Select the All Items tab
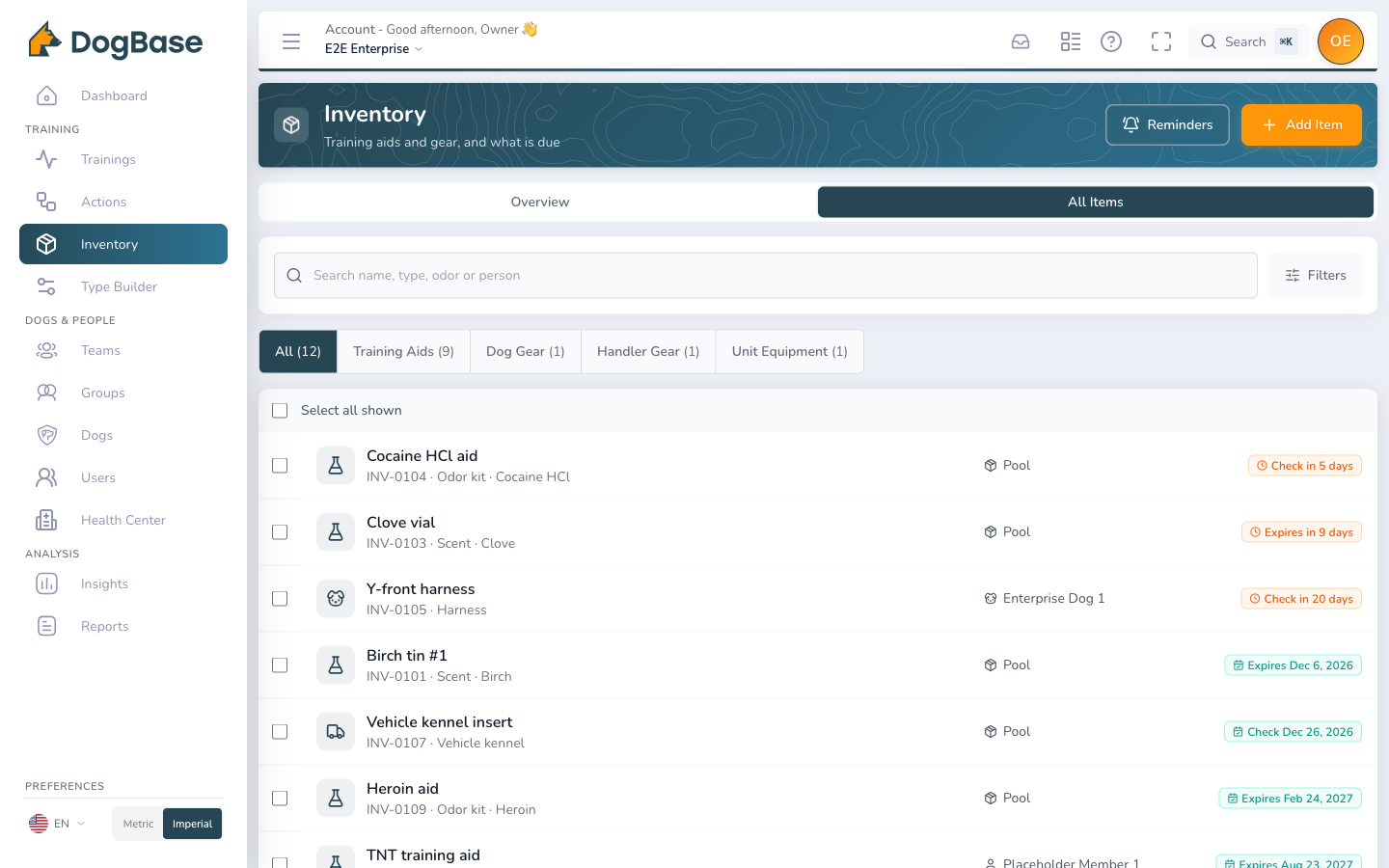The width and height of the screenshot is (1389, 868). [1096, 203]
